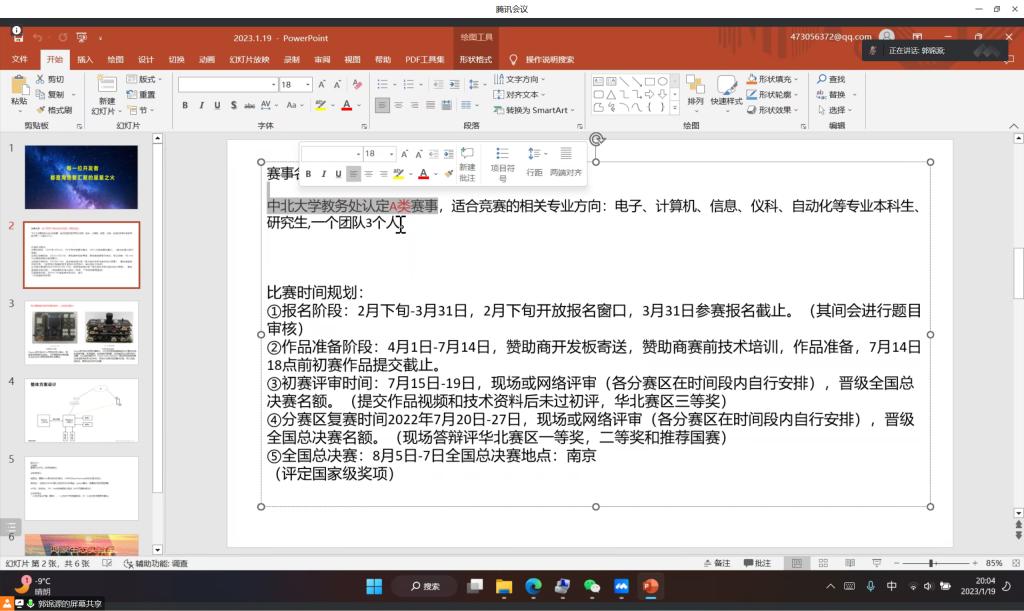
Task: Select slide 3 thumbnail in the slide panel
Action: coord(81,333)
